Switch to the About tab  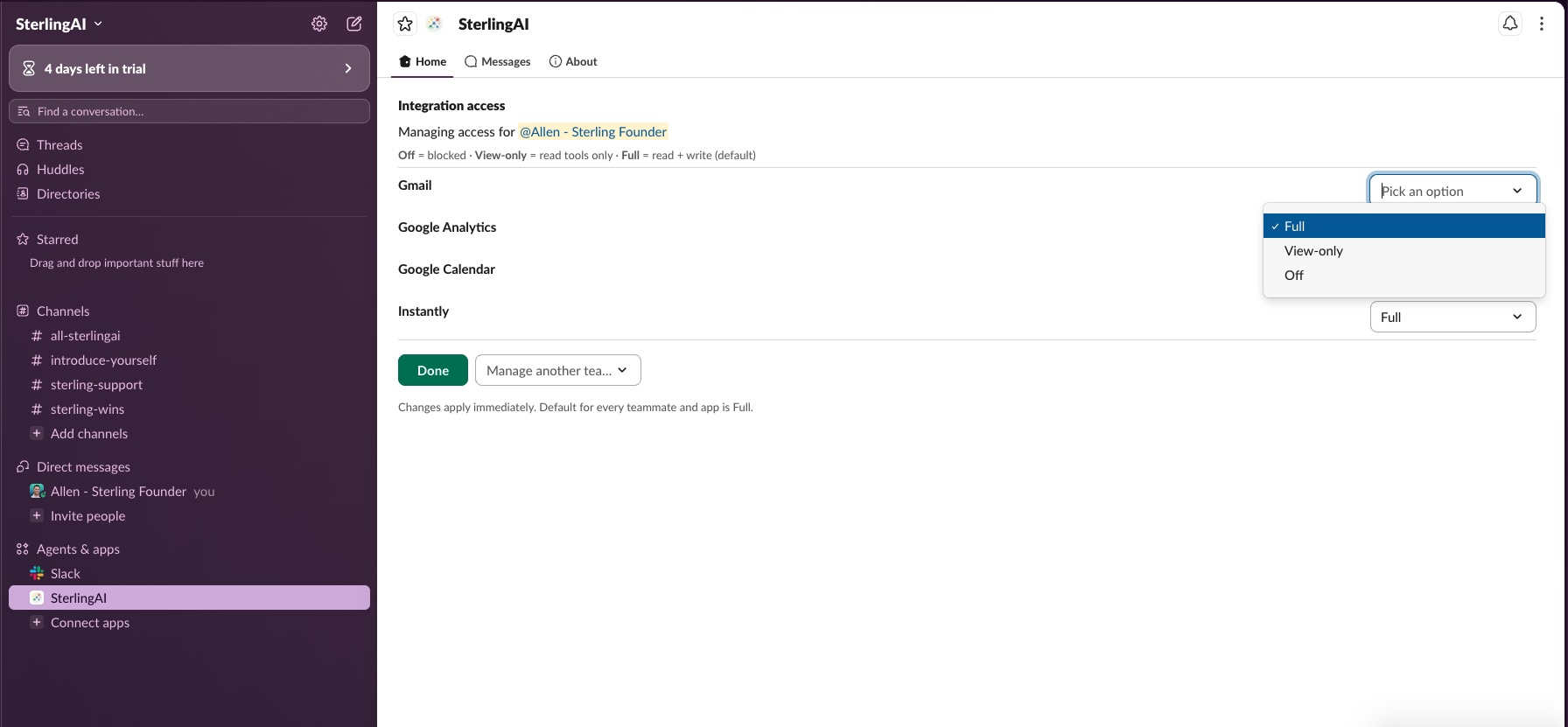click(573, 61)
